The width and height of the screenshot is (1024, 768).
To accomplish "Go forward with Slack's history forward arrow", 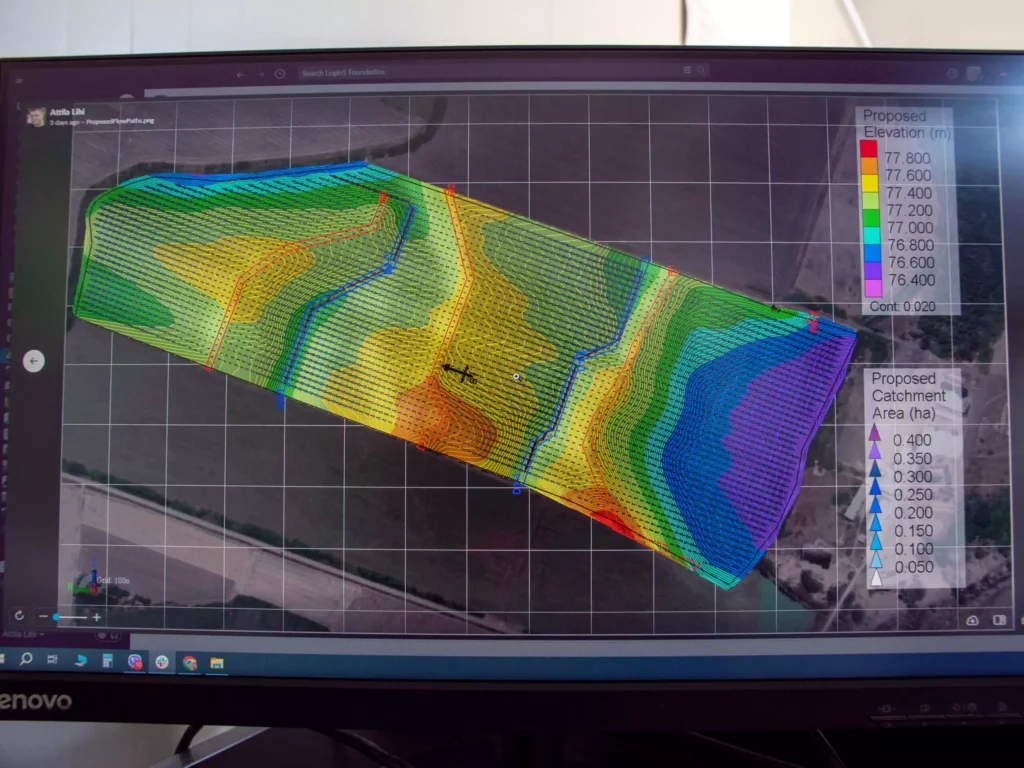I will click(260, 74).
